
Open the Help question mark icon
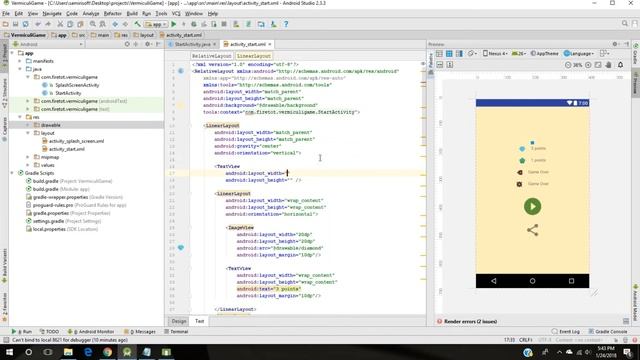[286, 24]
